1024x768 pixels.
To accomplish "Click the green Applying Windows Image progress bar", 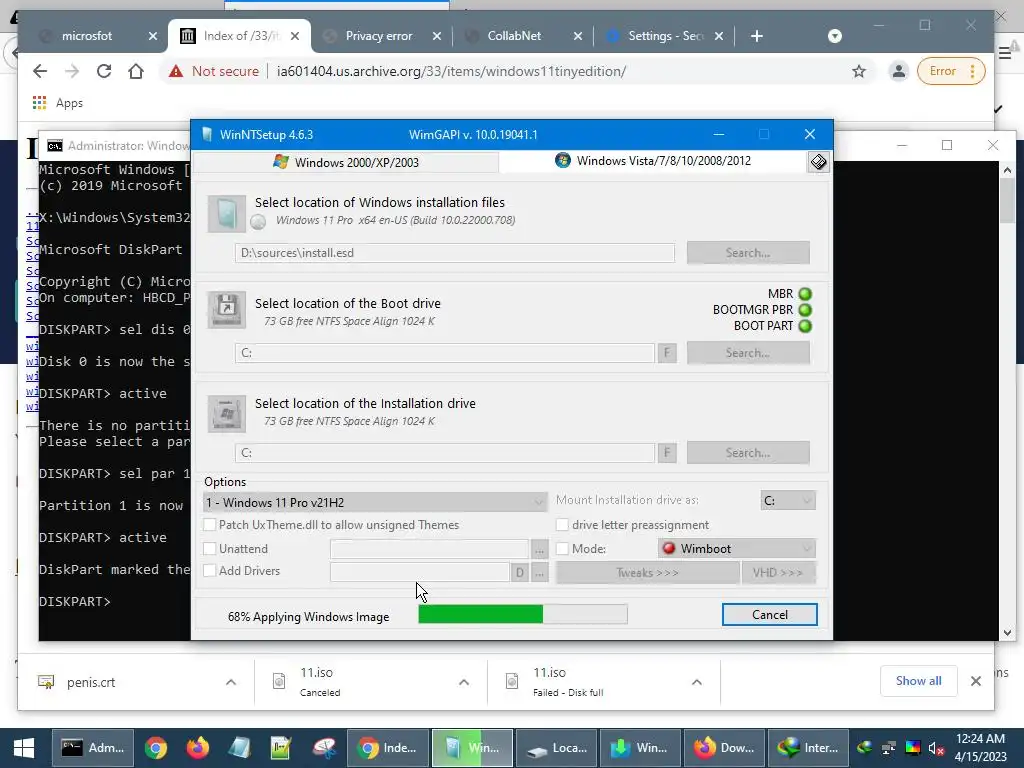I will (x=522, y=614).
